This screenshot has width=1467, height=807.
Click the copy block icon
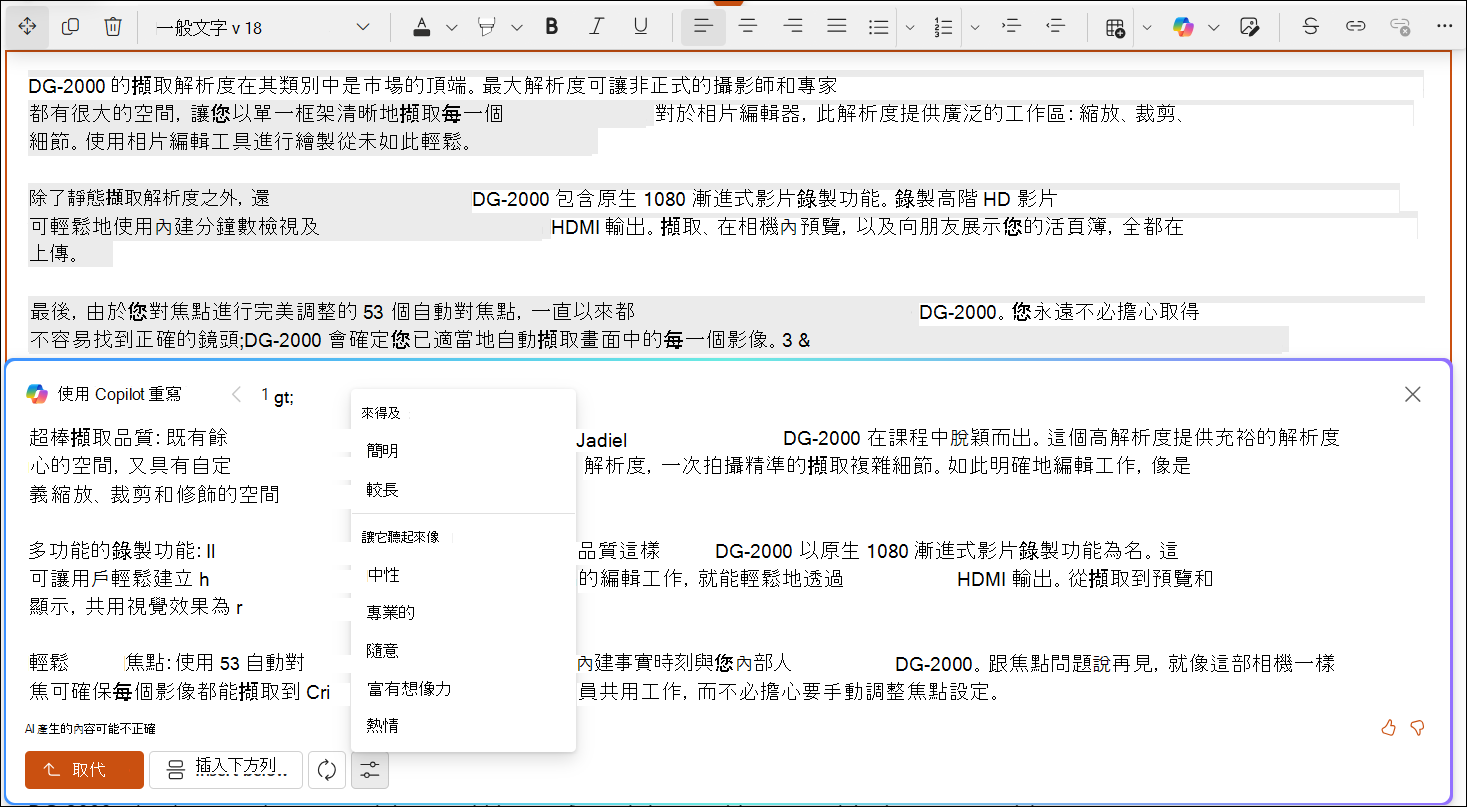pyautogui.click(x=70, y=27)
